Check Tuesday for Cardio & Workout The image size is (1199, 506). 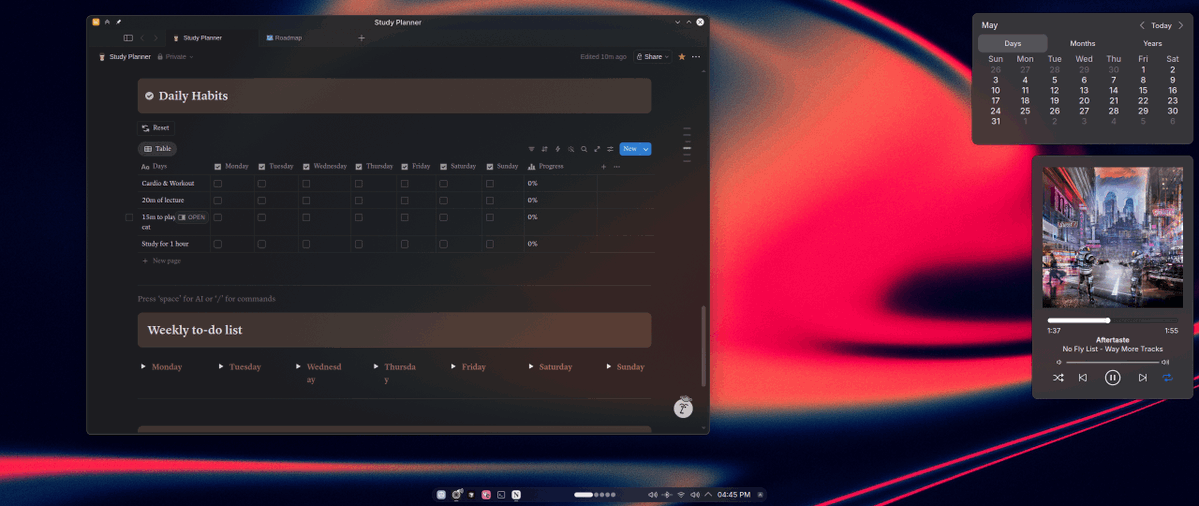(x=262, y=183)
